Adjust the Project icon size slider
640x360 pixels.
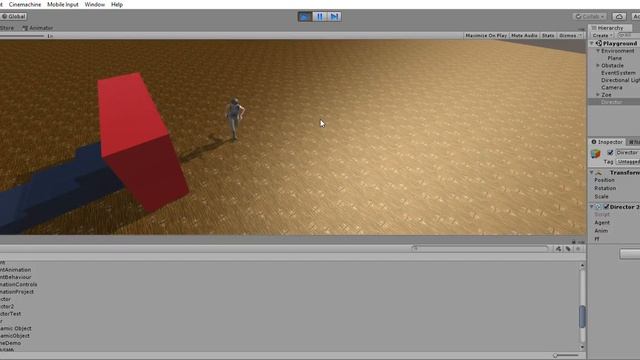point(566,356)
